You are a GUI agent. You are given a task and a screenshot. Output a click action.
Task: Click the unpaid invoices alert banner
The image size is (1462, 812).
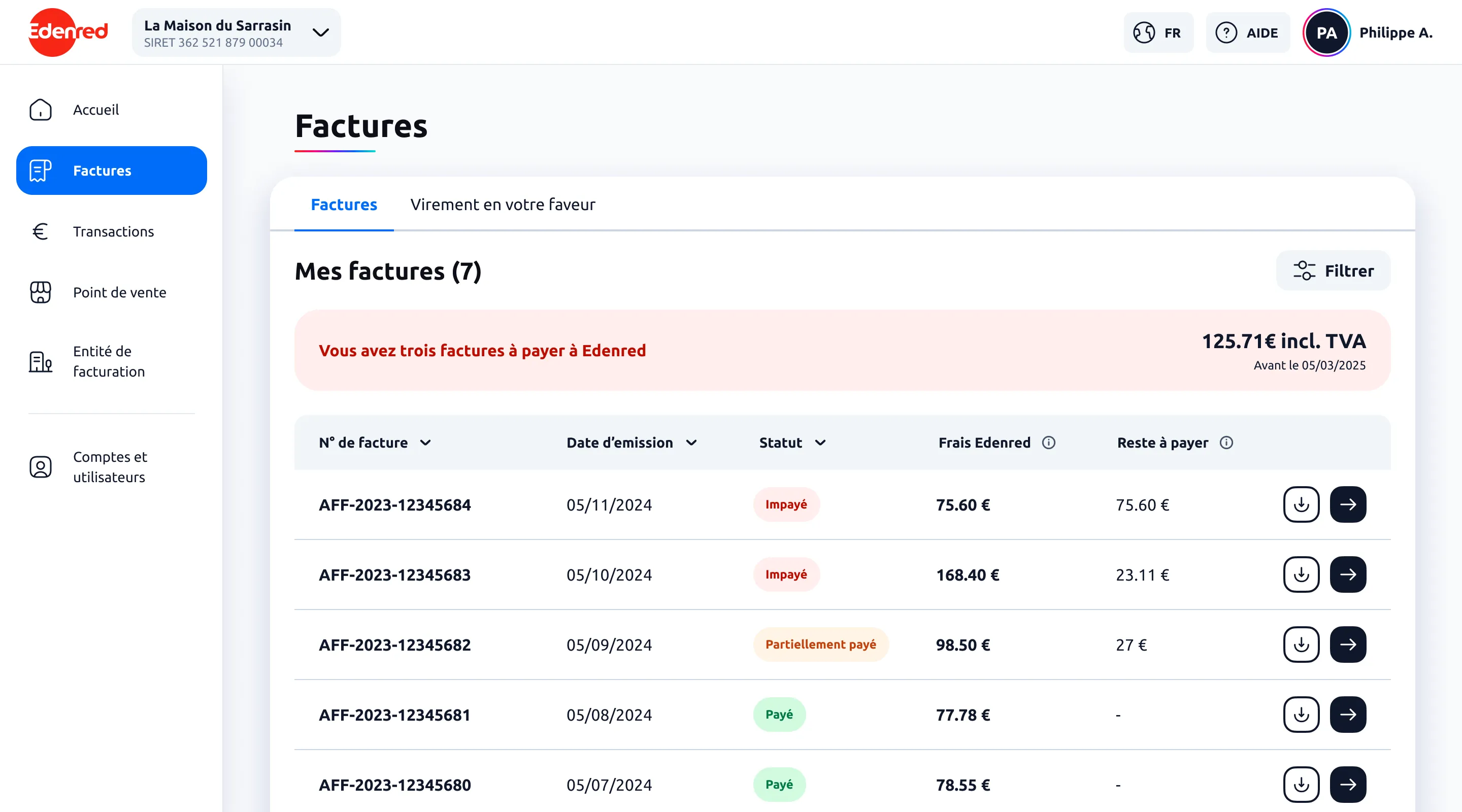point(842,350)
